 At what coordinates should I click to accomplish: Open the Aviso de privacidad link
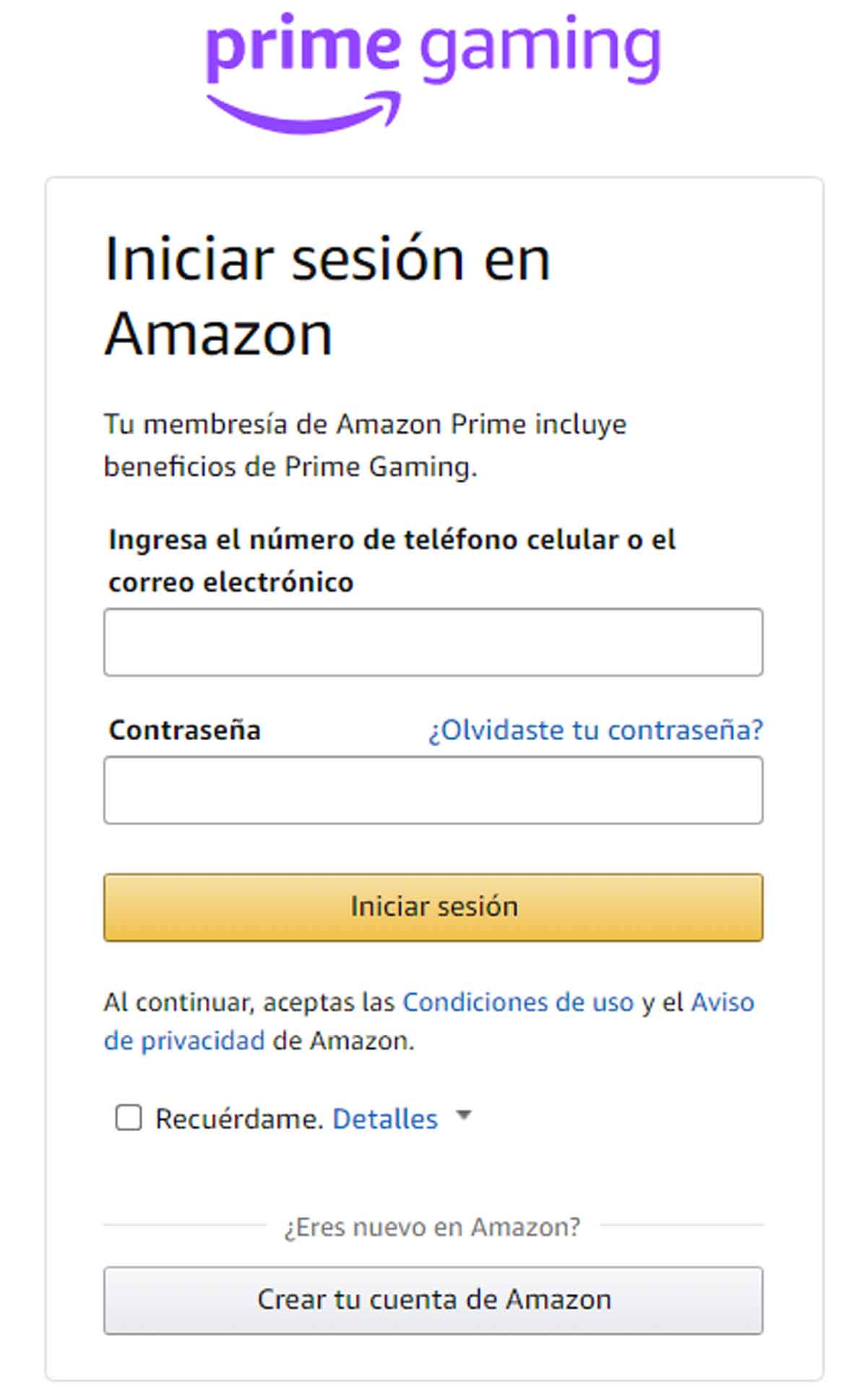pyautogui.click(x=184, y=1041)
